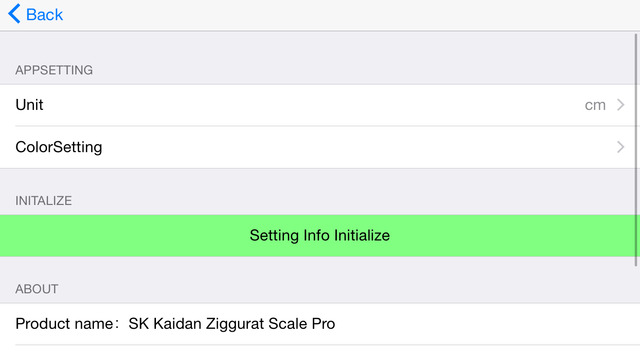640x360 pixels.
Task: Click the Product name: label text
Action: 67,324
